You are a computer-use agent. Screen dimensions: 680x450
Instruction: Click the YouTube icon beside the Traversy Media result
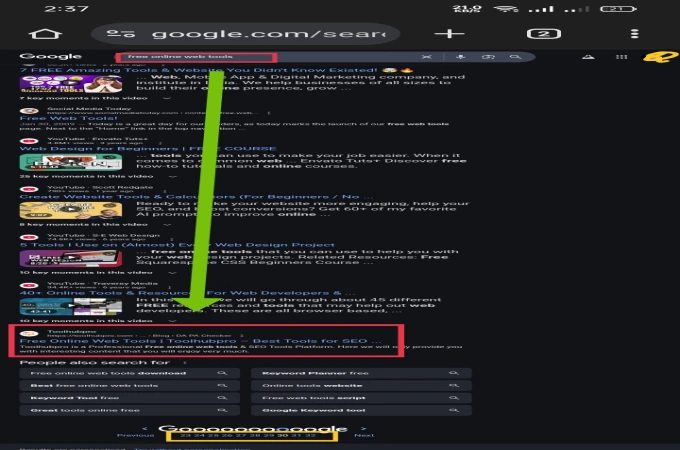click(x=29, y=285)
